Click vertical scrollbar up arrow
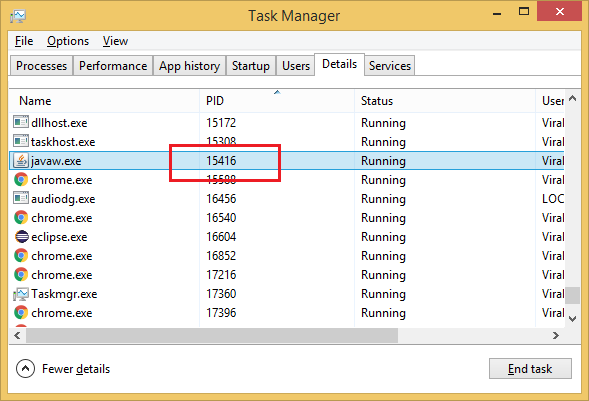Screen dimensions: 589x401 click(x=572, y=98)
